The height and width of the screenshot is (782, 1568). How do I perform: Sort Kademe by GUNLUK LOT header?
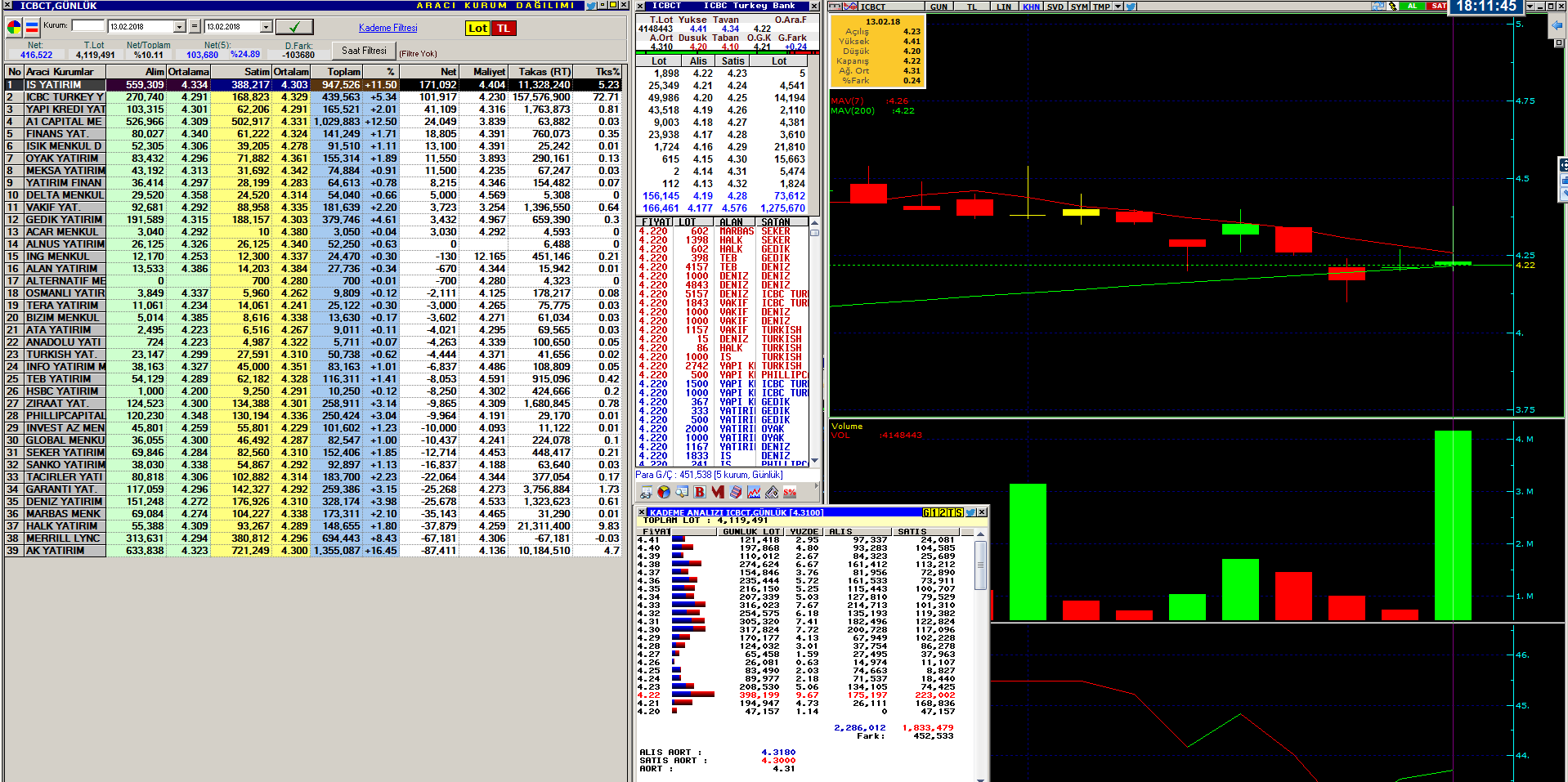[751, 532]
